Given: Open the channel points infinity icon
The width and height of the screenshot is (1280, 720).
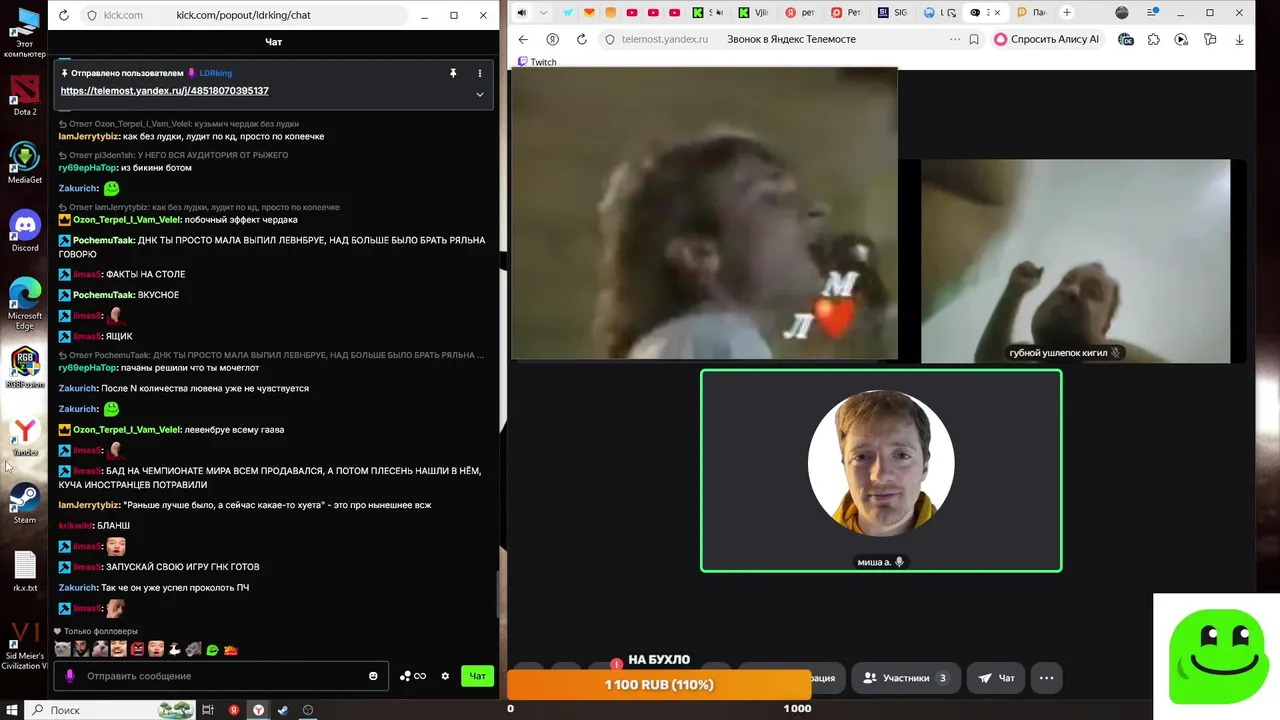Looking at the screenshot, I should (x=413, y=676).
